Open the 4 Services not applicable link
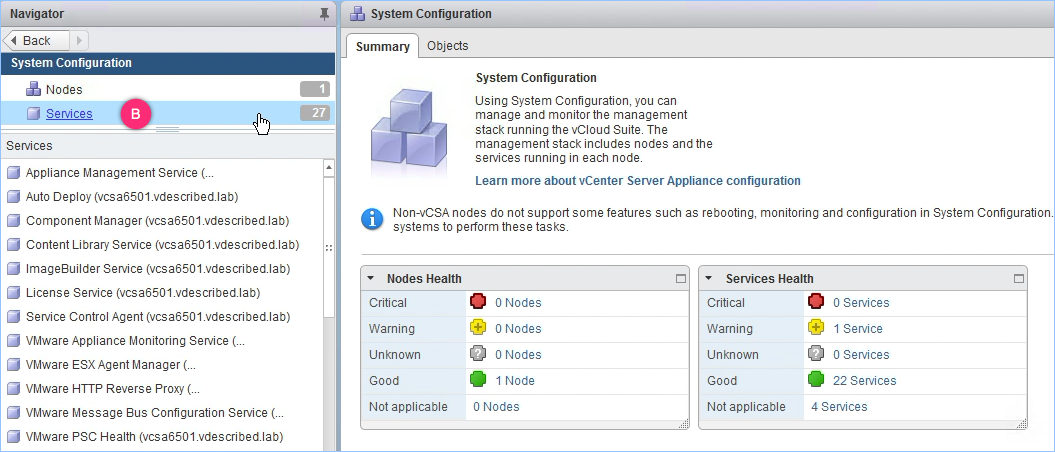 839,407
